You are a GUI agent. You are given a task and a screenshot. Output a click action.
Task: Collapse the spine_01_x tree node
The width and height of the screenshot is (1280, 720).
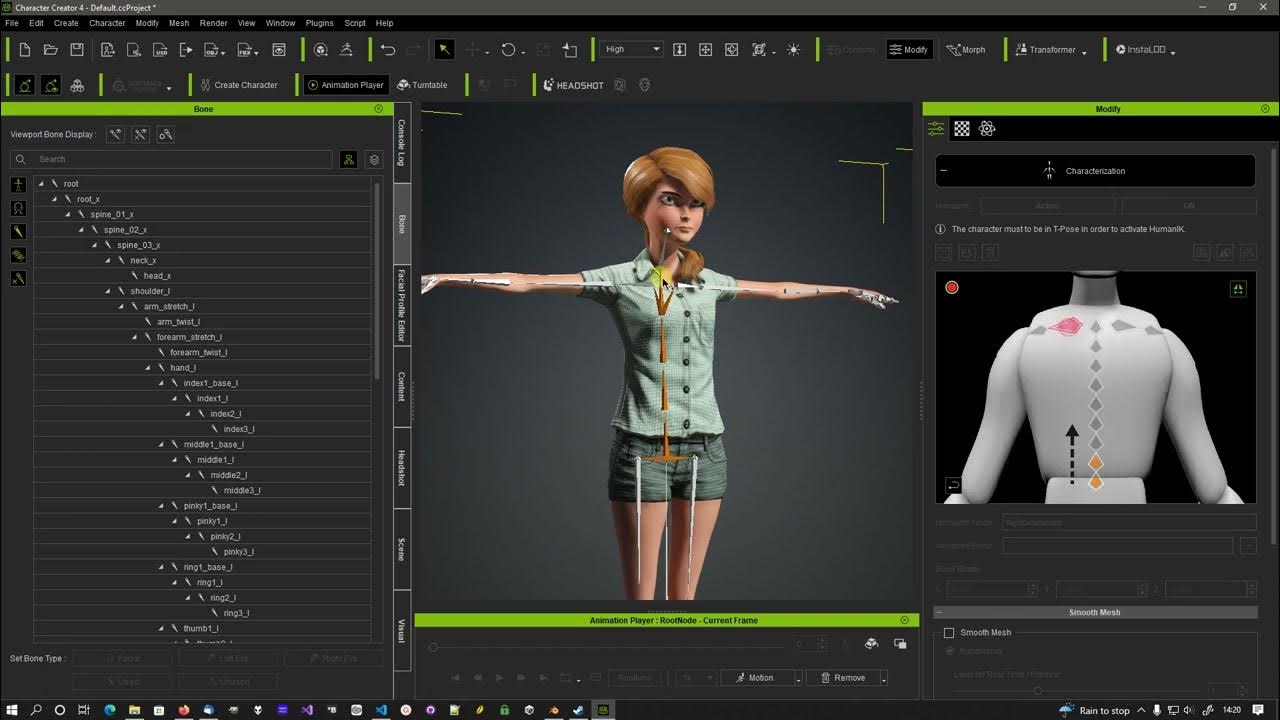click(x=68, y=214)
